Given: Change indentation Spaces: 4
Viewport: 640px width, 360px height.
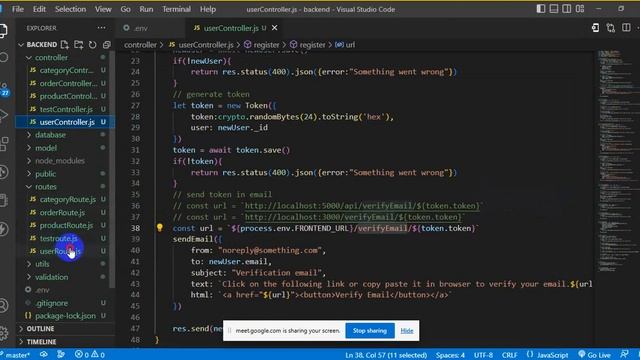Looking at the screenshot, I should coord(450,355).
